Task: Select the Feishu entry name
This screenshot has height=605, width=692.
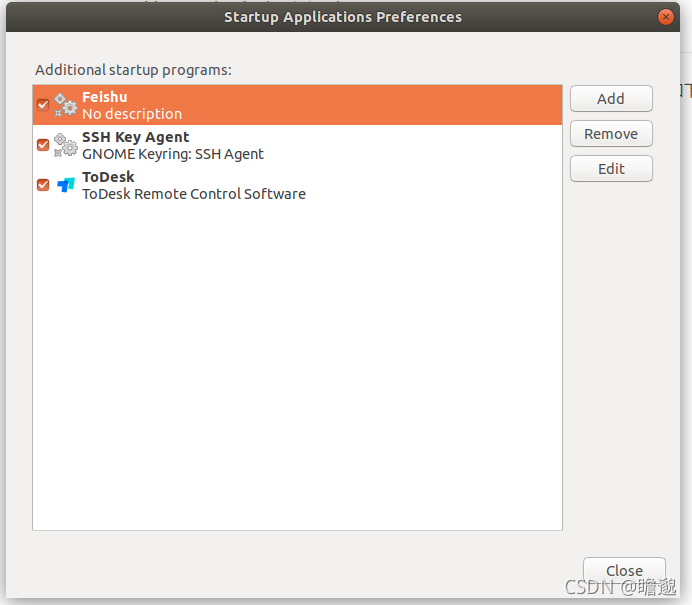Action: tap(105, 97)
